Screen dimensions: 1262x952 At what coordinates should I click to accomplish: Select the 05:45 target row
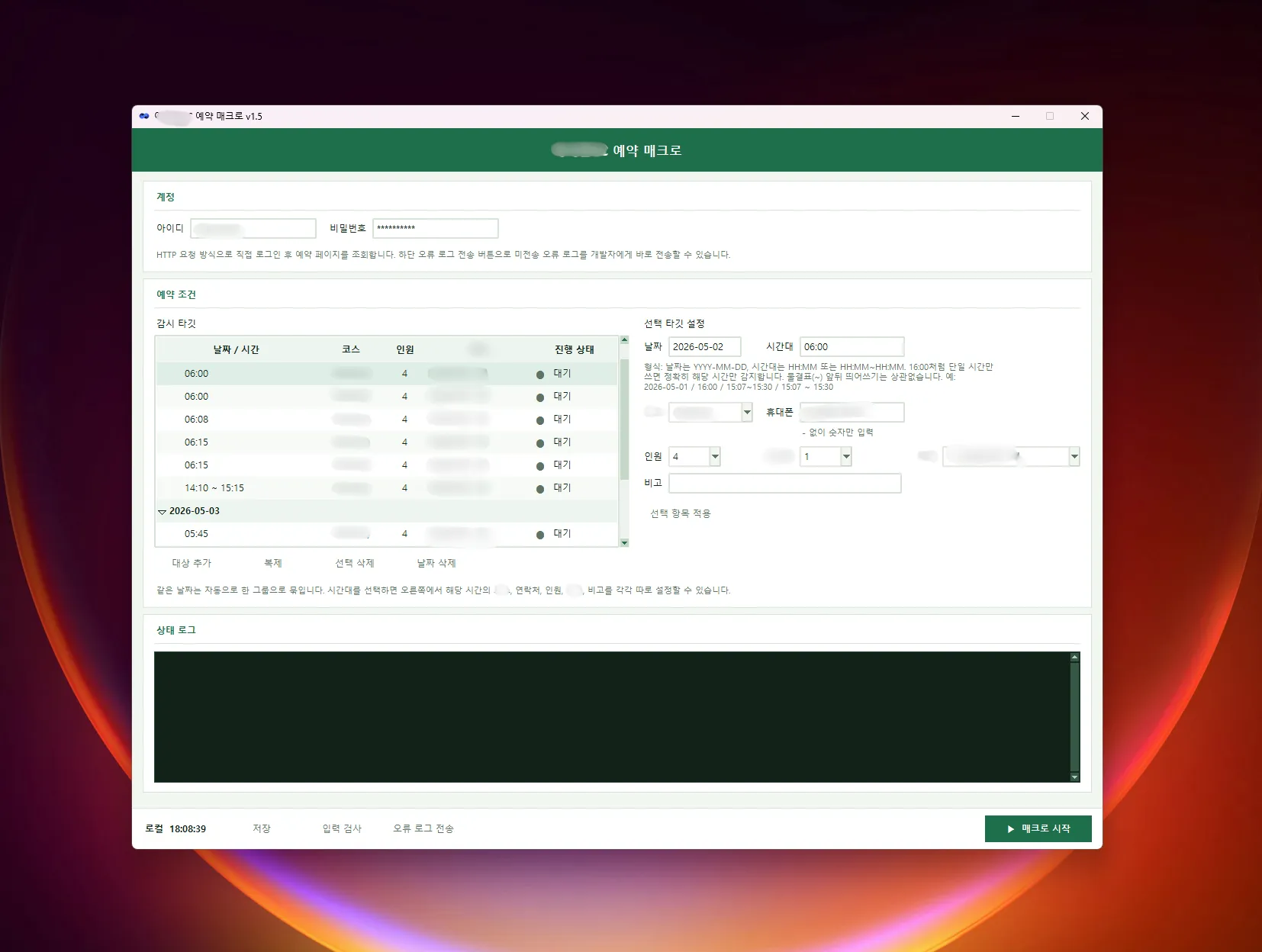(x=387, y=534)
